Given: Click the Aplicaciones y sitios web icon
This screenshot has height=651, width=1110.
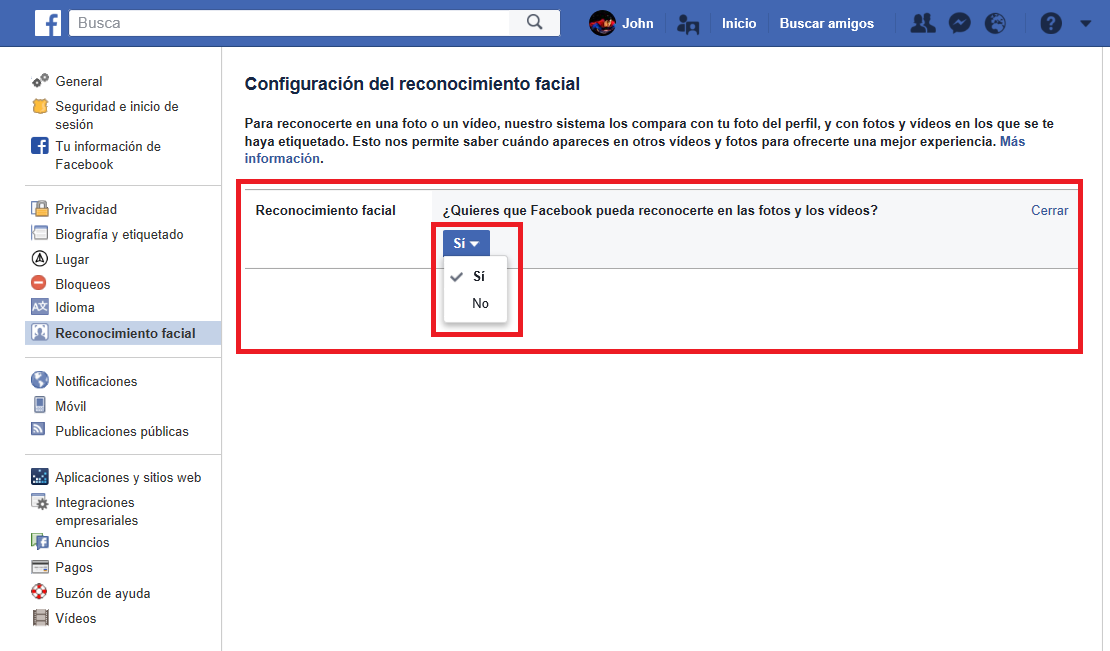Looking at the screenshot, I should point(40,476).
